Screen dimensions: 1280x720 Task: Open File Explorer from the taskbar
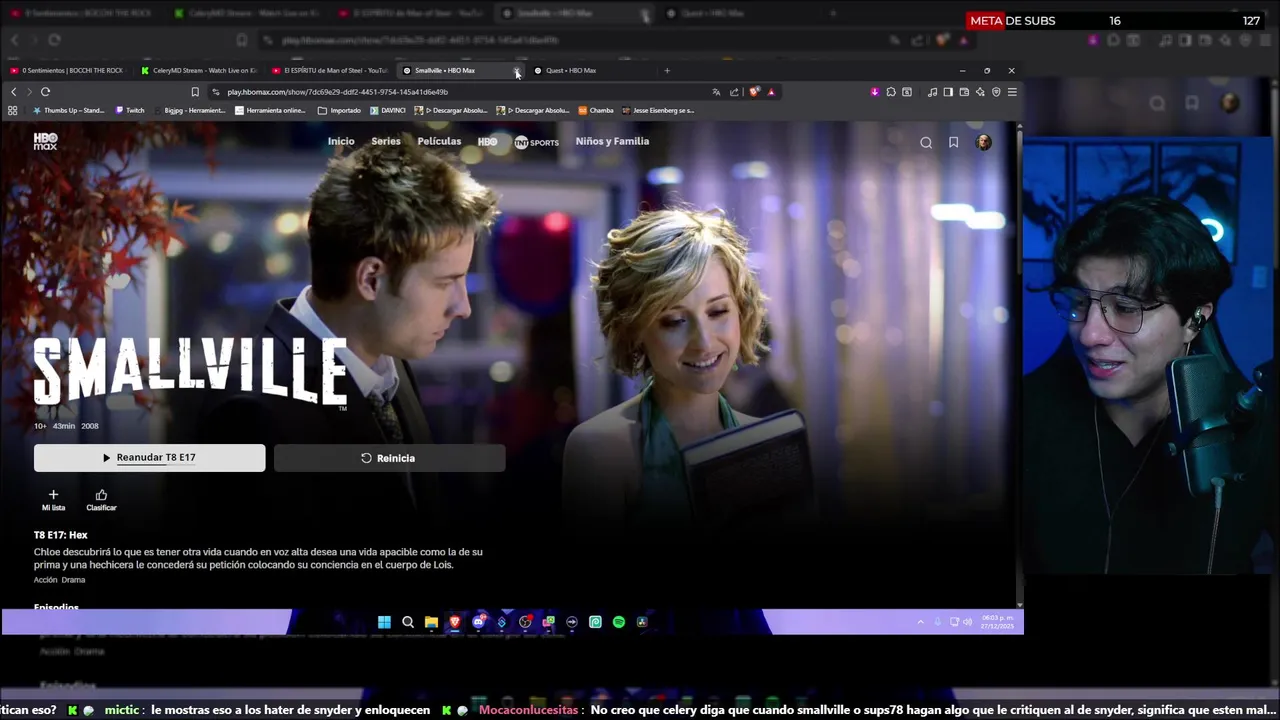coord(431,622)
